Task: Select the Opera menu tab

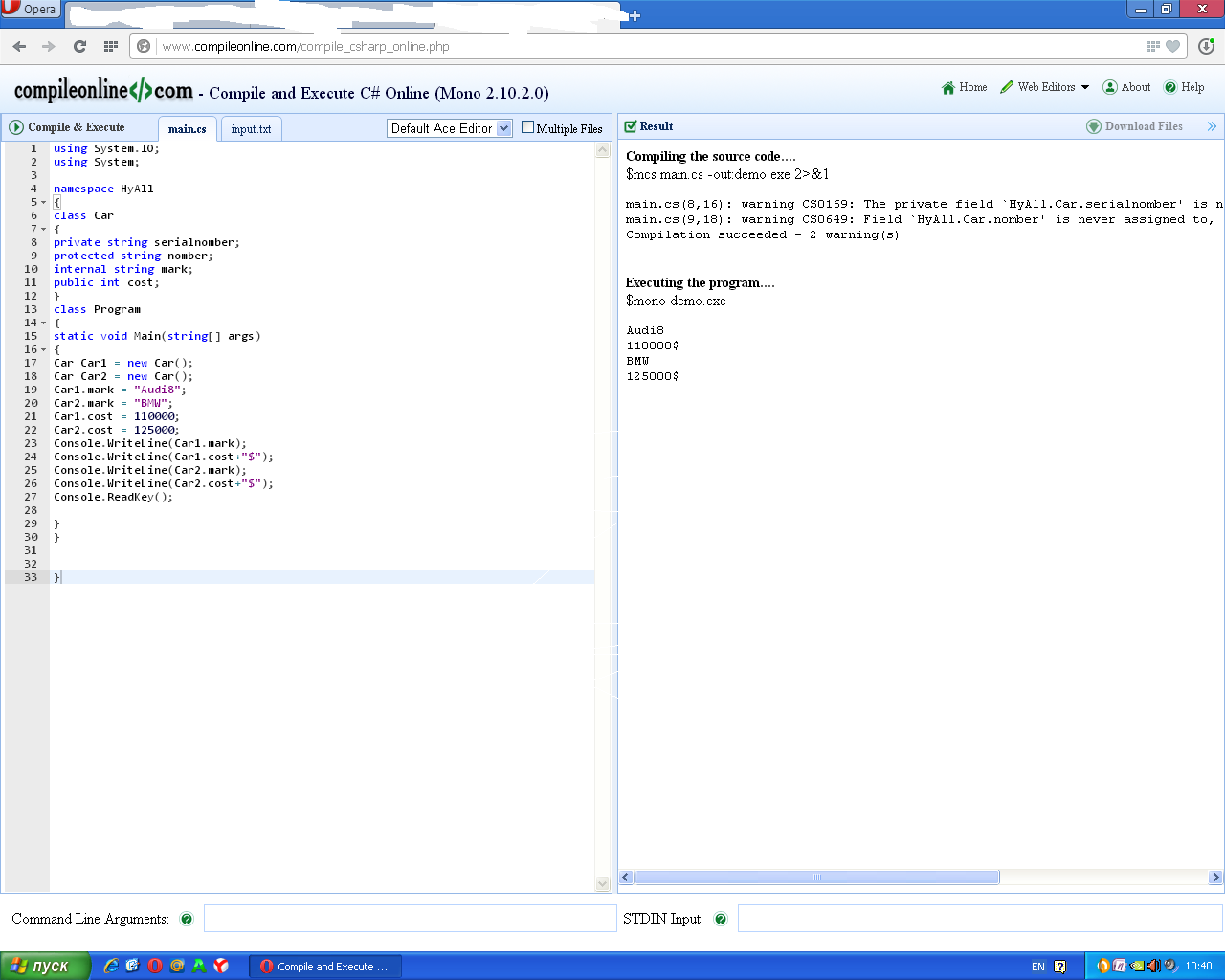Action: click(31, 10)
